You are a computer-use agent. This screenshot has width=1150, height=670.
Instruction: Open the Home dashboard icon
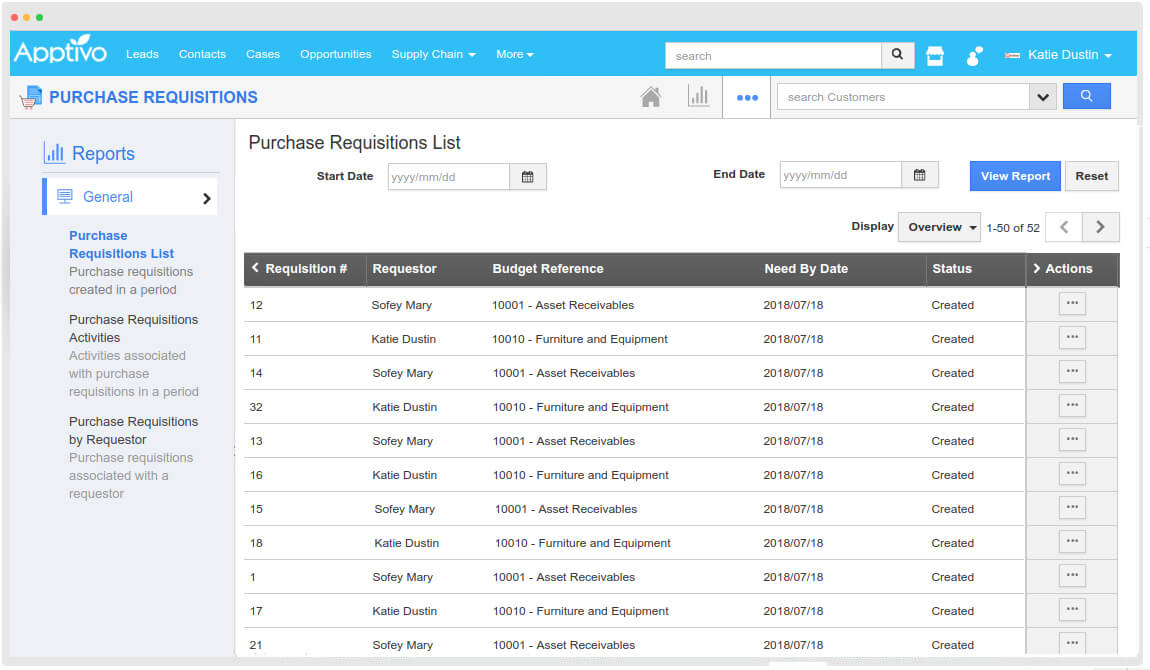point(651,95)
